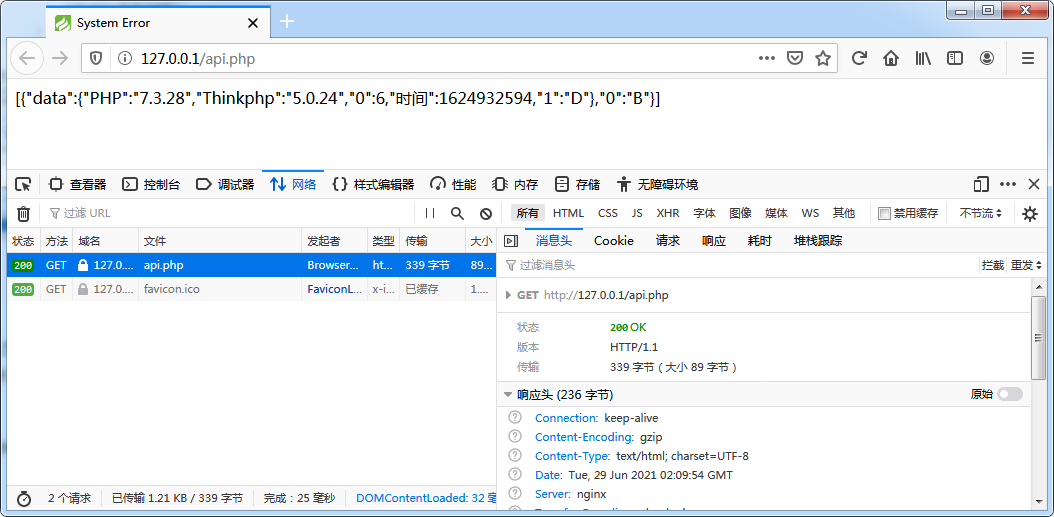The width and height of the screenshot is (1054, 517).
Task: Go to the Firefox home page
Action: (x=891, y=58)
